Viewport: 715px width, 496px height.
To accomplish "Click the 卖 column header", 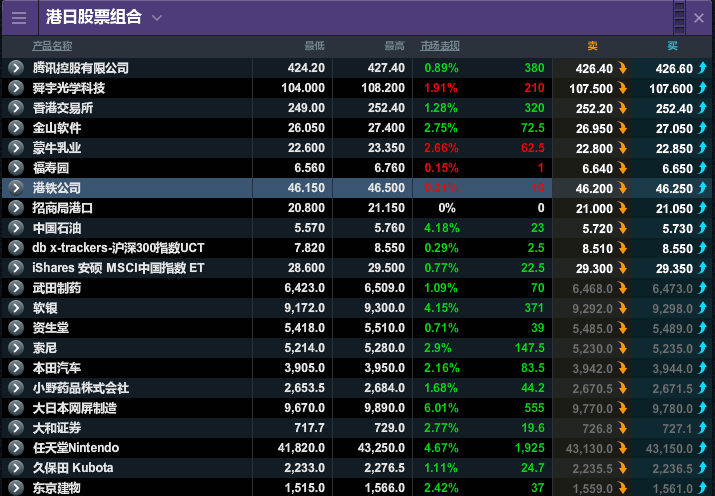I will 592,46.
